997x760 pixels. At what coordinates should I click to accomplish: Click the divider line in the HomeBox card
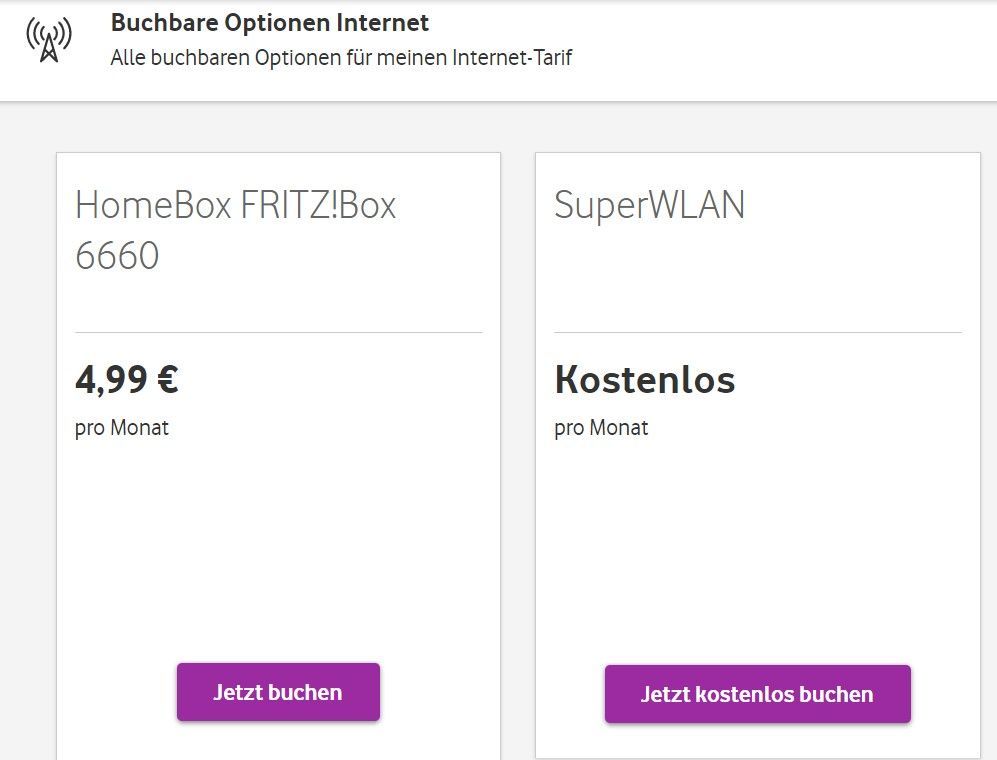(278, 332)
